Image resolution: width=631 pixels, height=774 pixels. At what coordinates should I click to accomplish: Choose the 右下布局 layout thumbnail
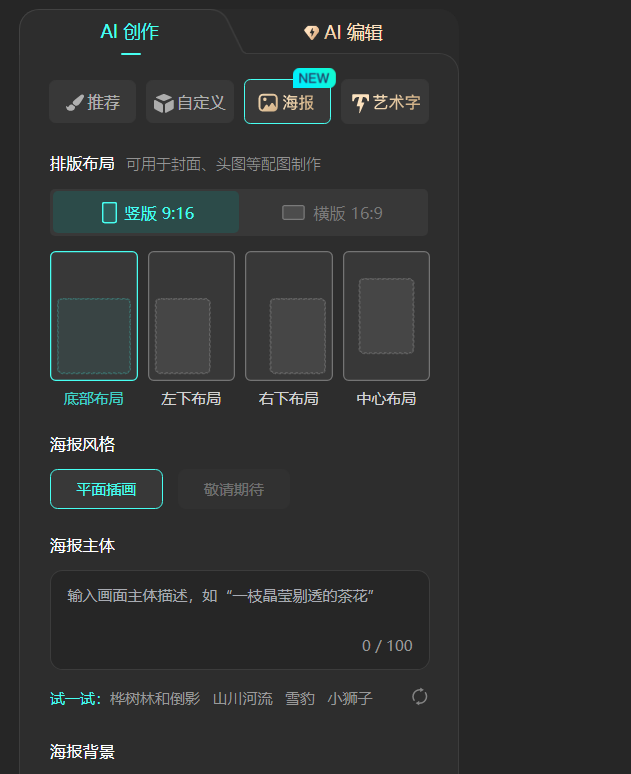289,316
